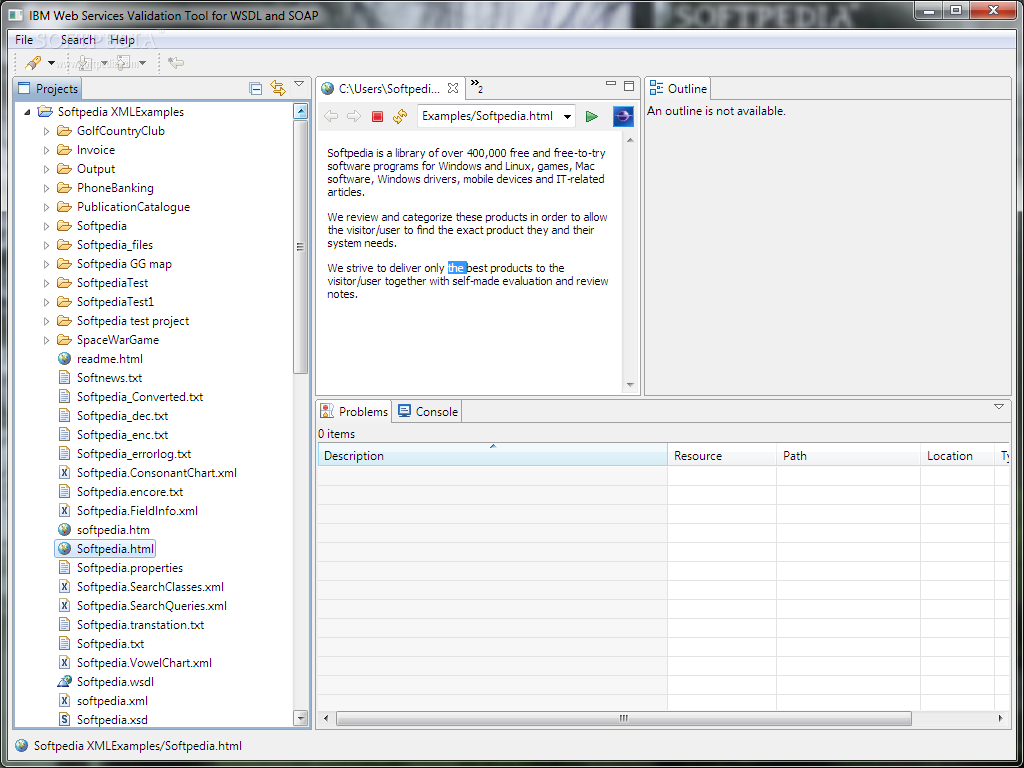Viewport: 1024px width, 768px height.
Task: Click the globe icon beside readme.html
Action: [x=64, y=359]
